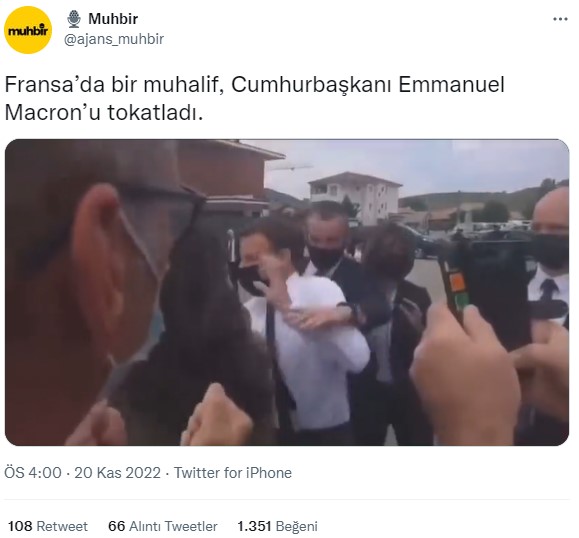Open the Alıntı Tweetler list
This screenshot has width=579, height=538.
[173, 526]
